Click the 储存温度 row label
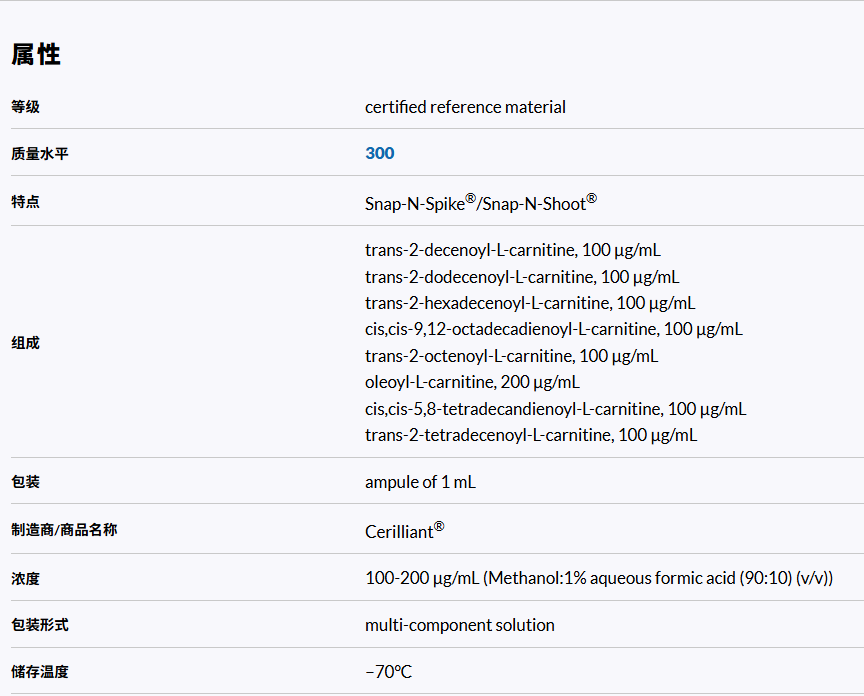 coord(40,672)
